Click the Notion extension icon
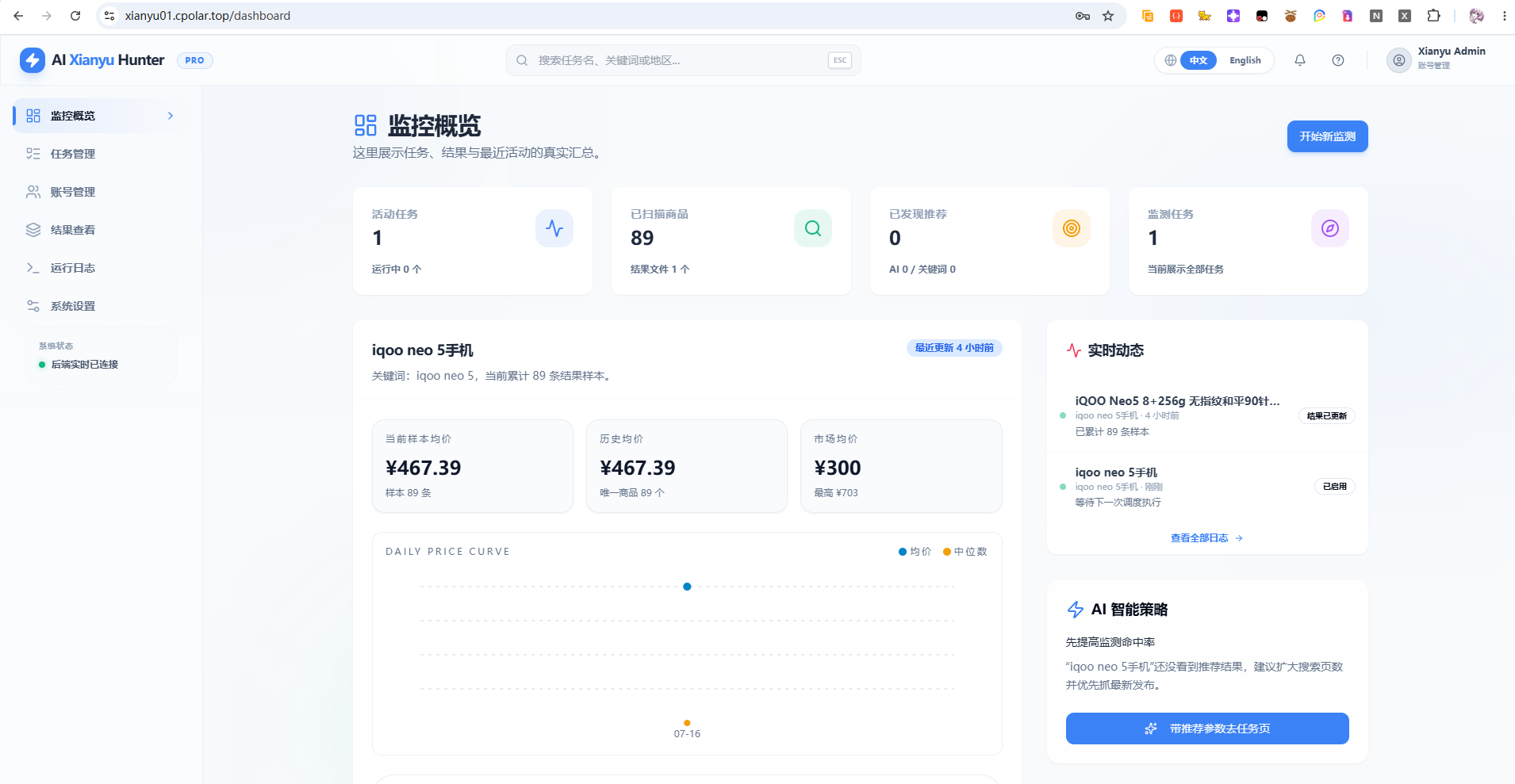This screenshot has width=1515, height=784. point(1376,16)
